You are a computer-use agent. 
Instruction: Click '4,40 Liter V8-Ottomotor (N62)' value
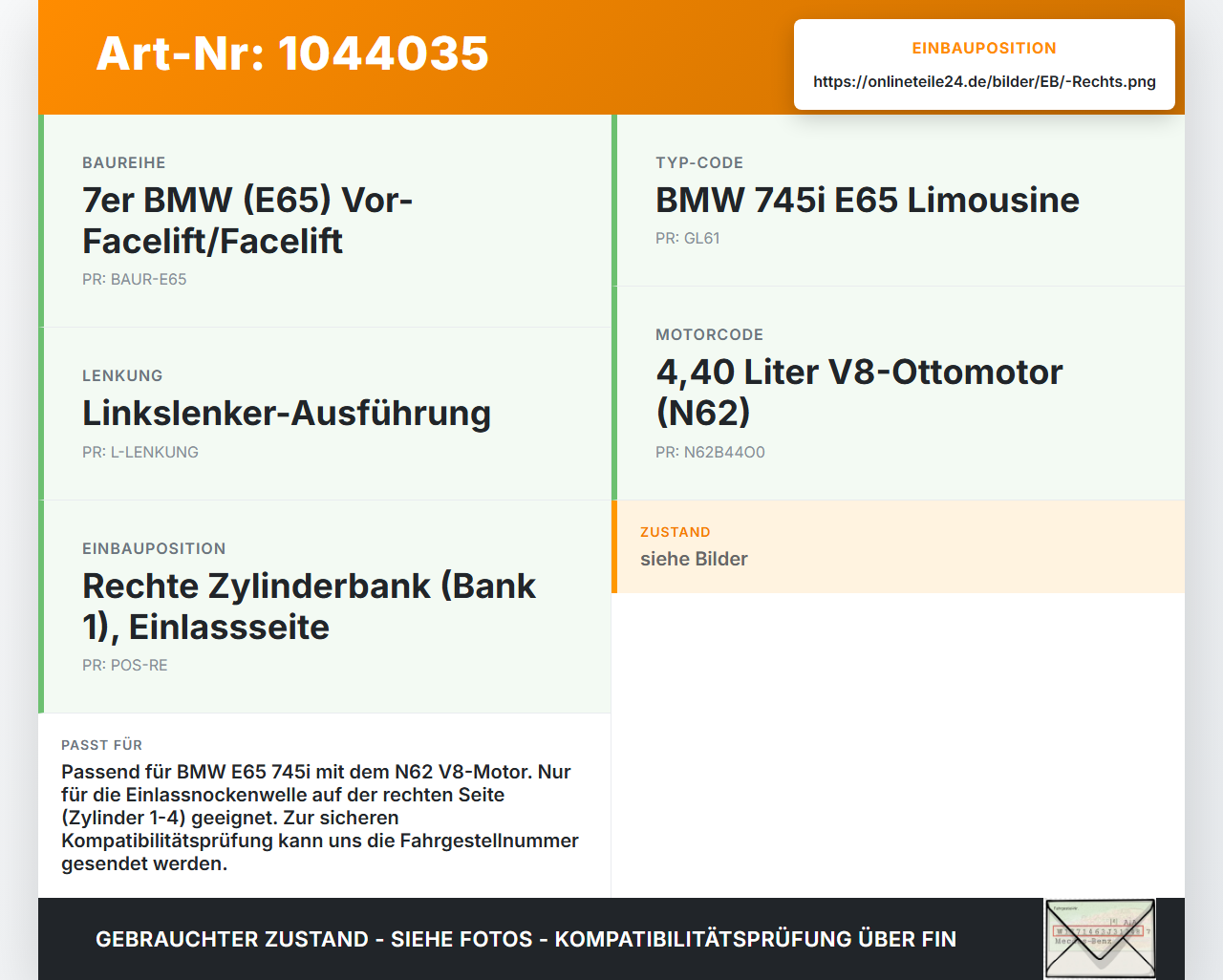(x=859, y=393)
